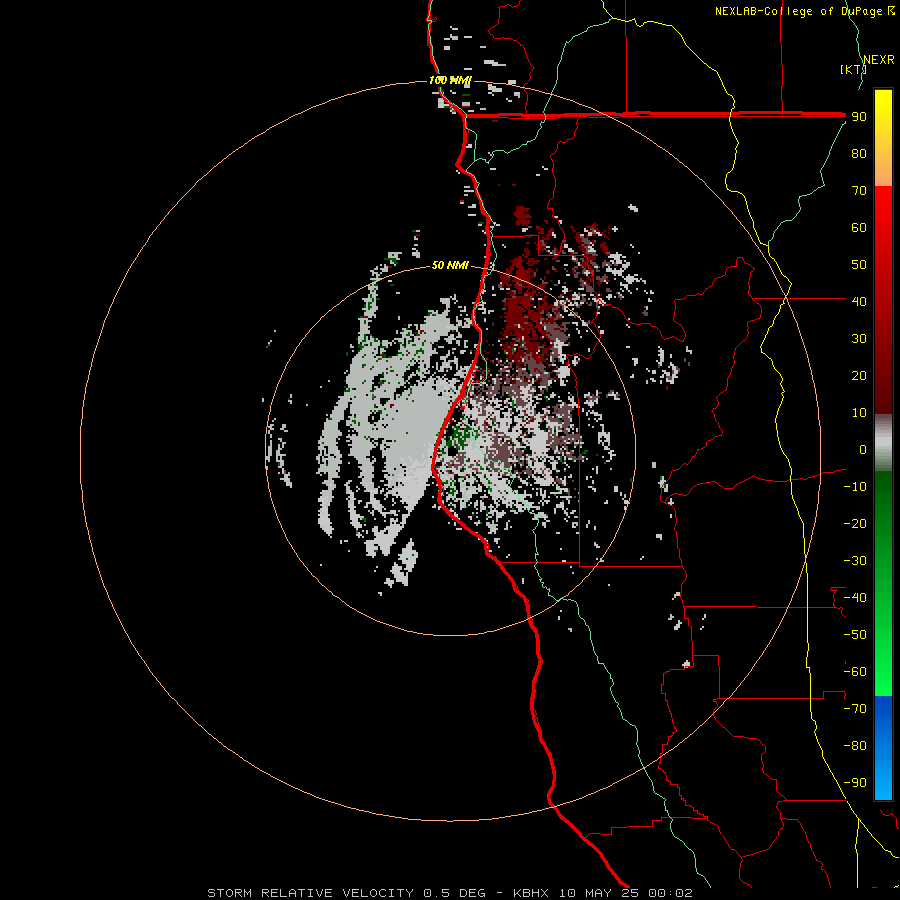Click the -80 value on velocity scale
The height and width of the screenshot is (900, 900).
855,746
